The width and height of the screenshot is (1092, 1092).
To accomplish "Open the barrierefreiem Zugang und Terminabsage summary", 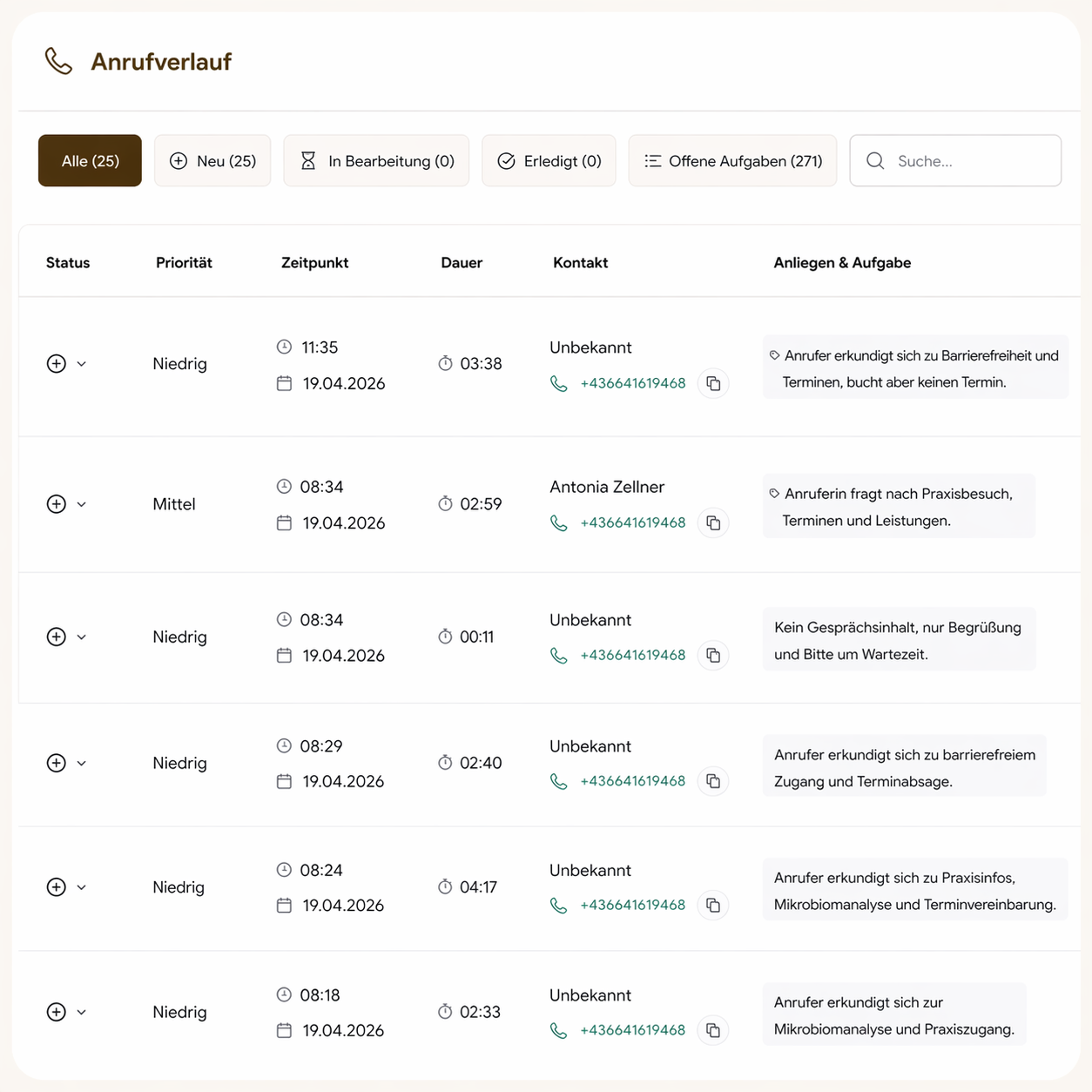I will (904, 766).
